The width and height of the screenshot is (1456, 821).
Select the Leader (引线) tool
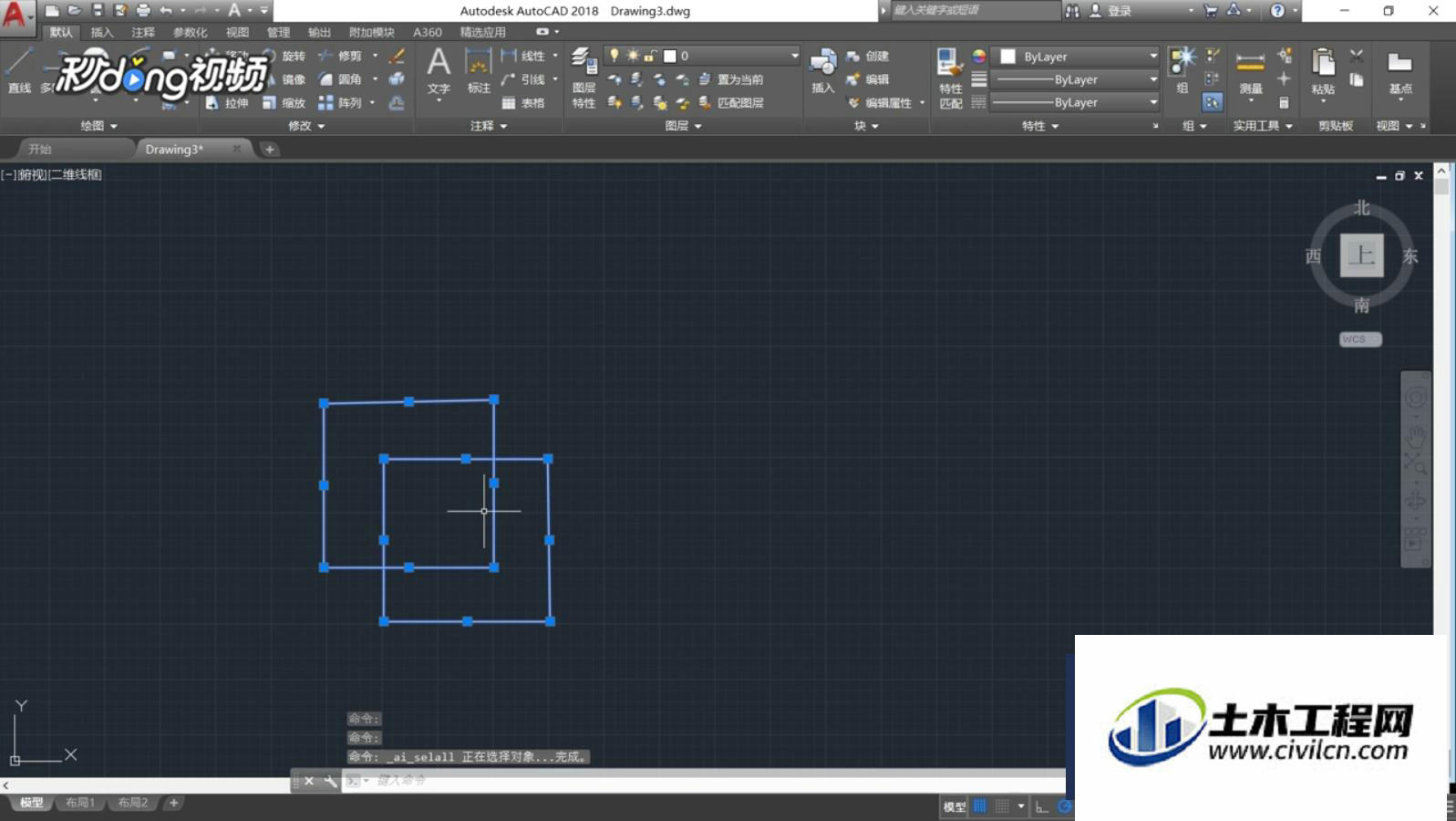point(523,79)
